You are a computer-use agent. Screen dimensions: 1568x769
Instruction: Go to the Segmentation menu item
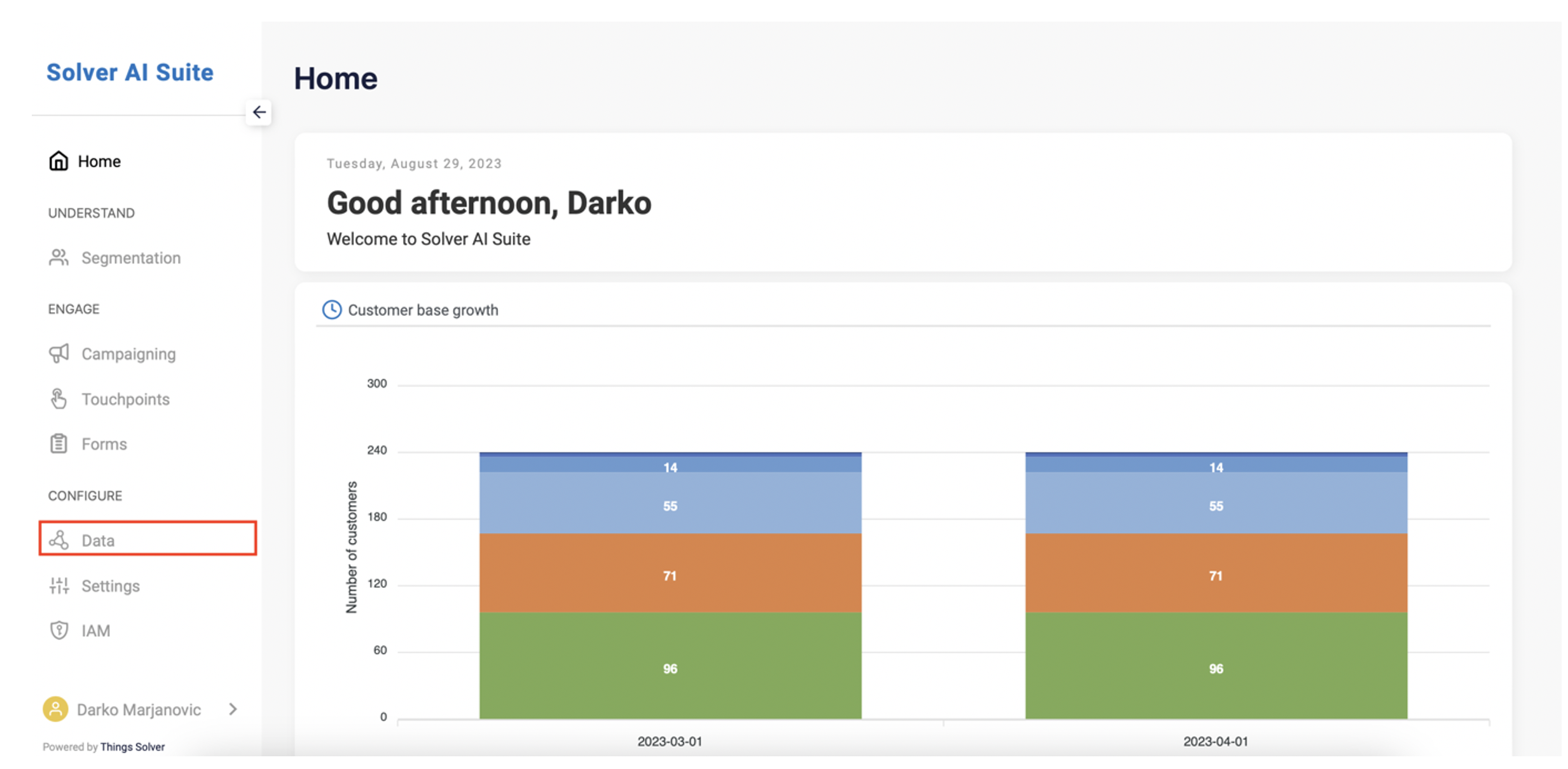[131, 258]
